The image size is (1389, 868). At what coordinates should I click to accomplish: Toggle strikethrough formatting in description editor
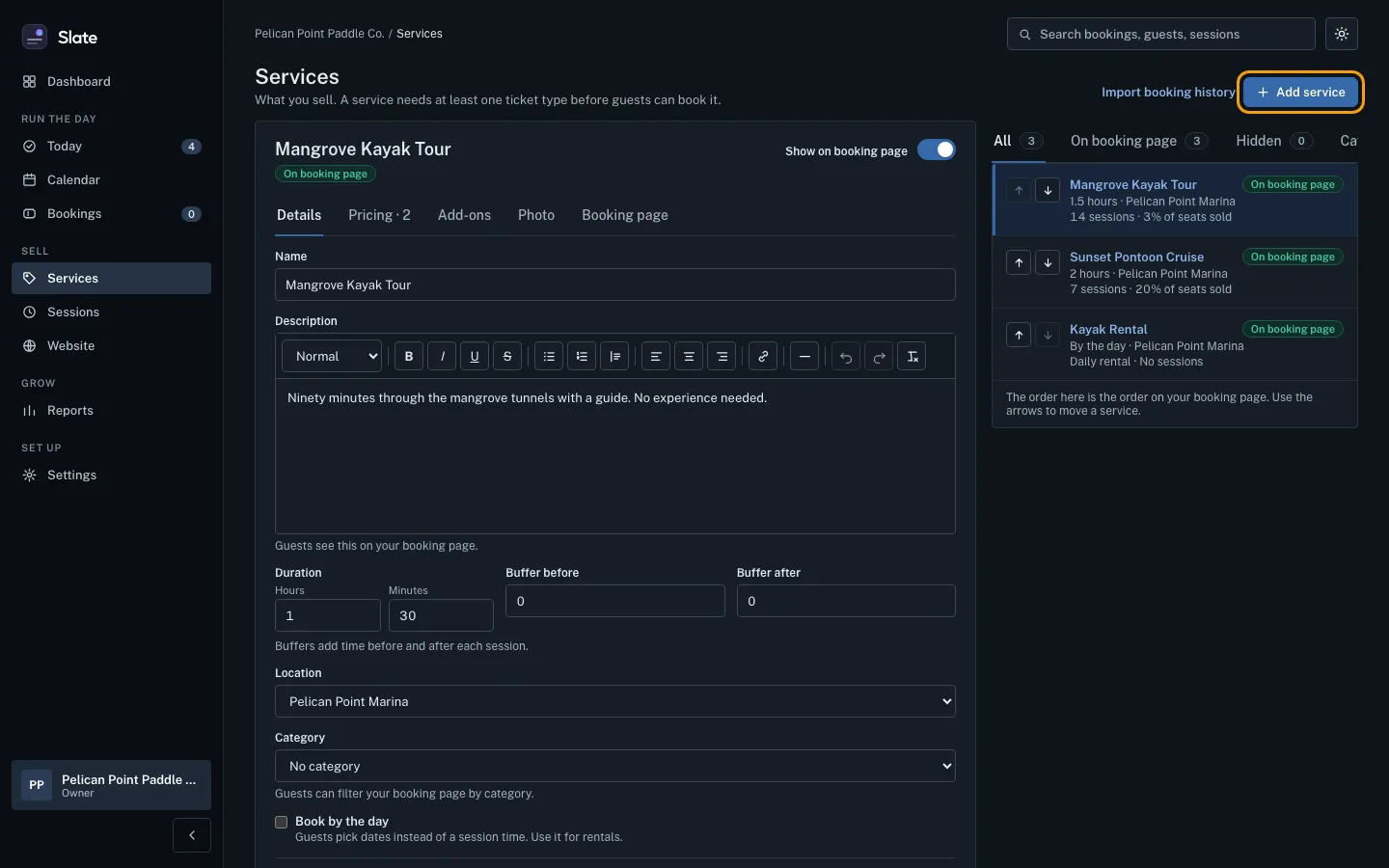pos(507,356)
